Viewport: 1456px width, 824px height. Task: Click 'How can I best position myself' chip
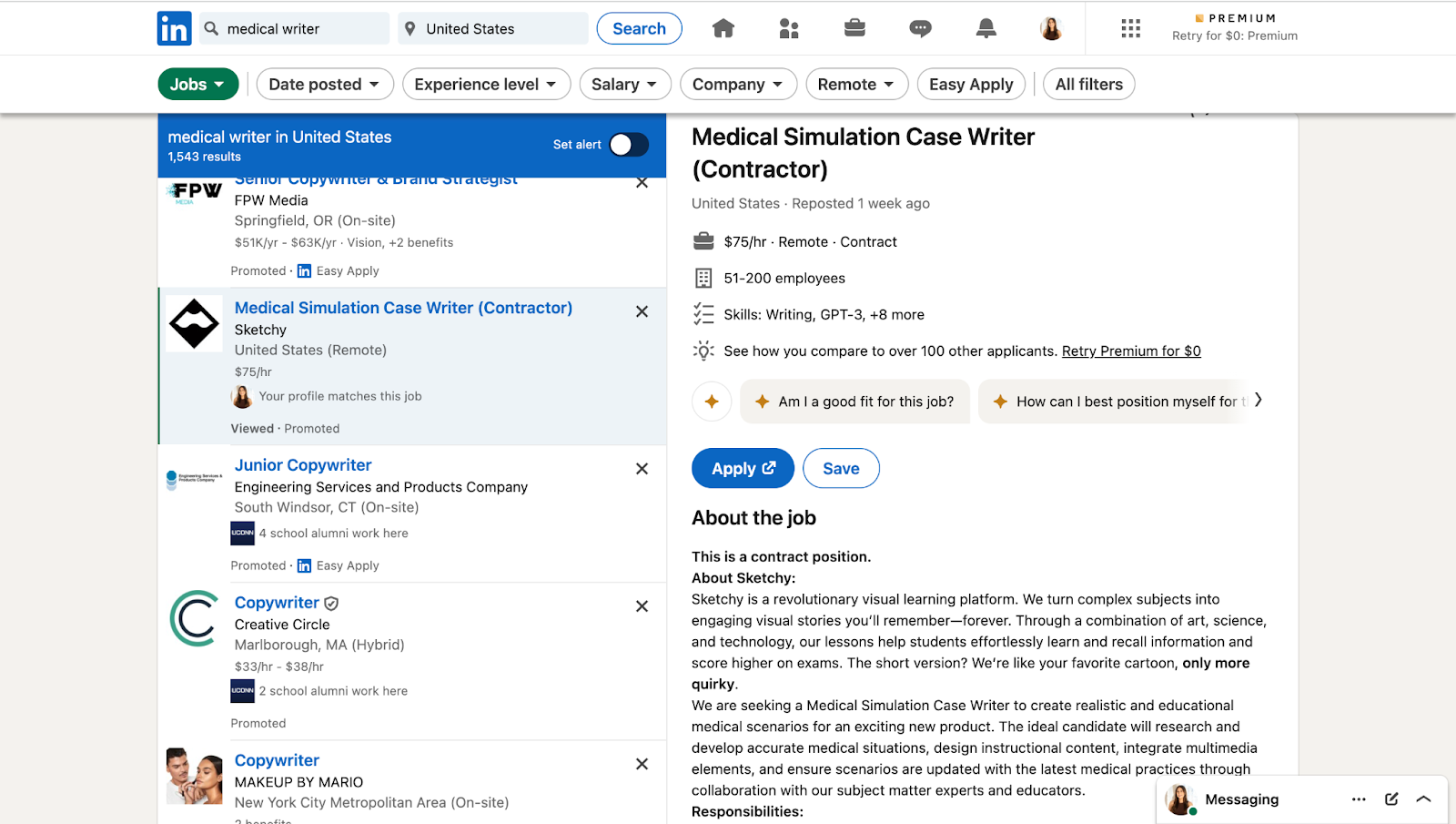click(x=1115, y=402)
